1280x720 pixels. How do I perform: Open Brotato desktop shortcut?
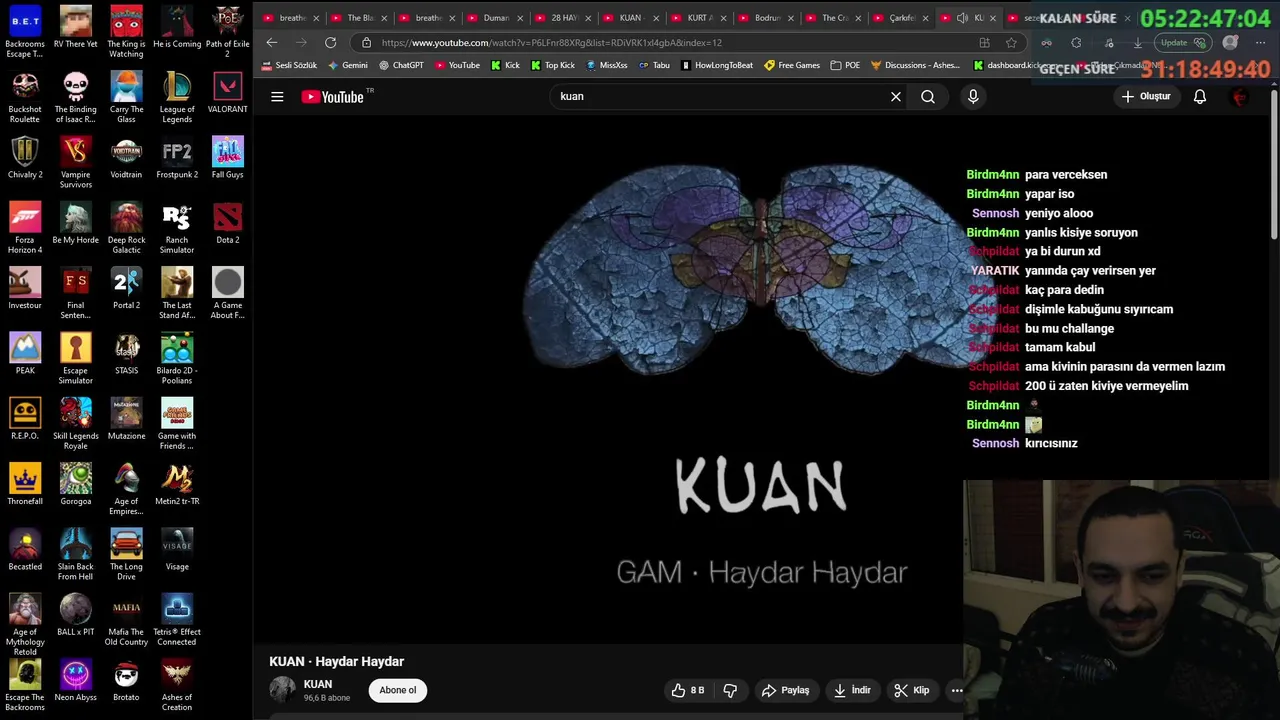click(126, 680)
